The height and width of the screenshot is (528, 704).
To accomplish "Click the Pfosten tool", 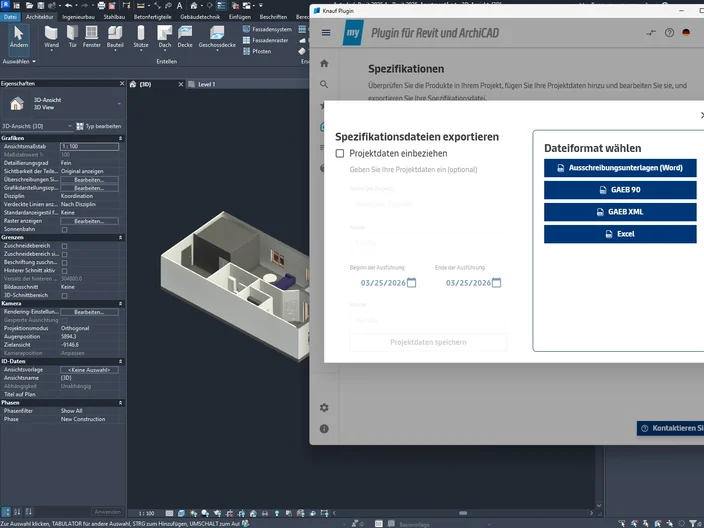I will (257, 51).
